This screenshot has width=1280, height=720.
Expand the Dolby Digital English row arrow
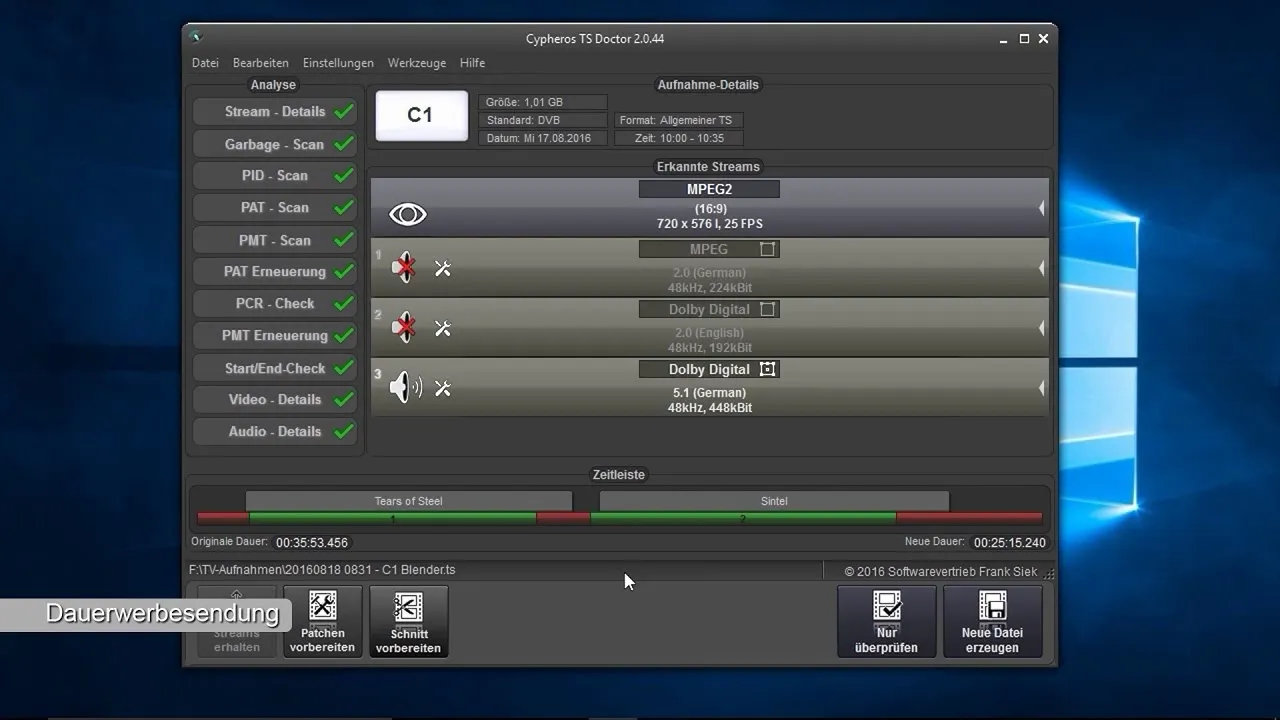(x=1041, y=328)
